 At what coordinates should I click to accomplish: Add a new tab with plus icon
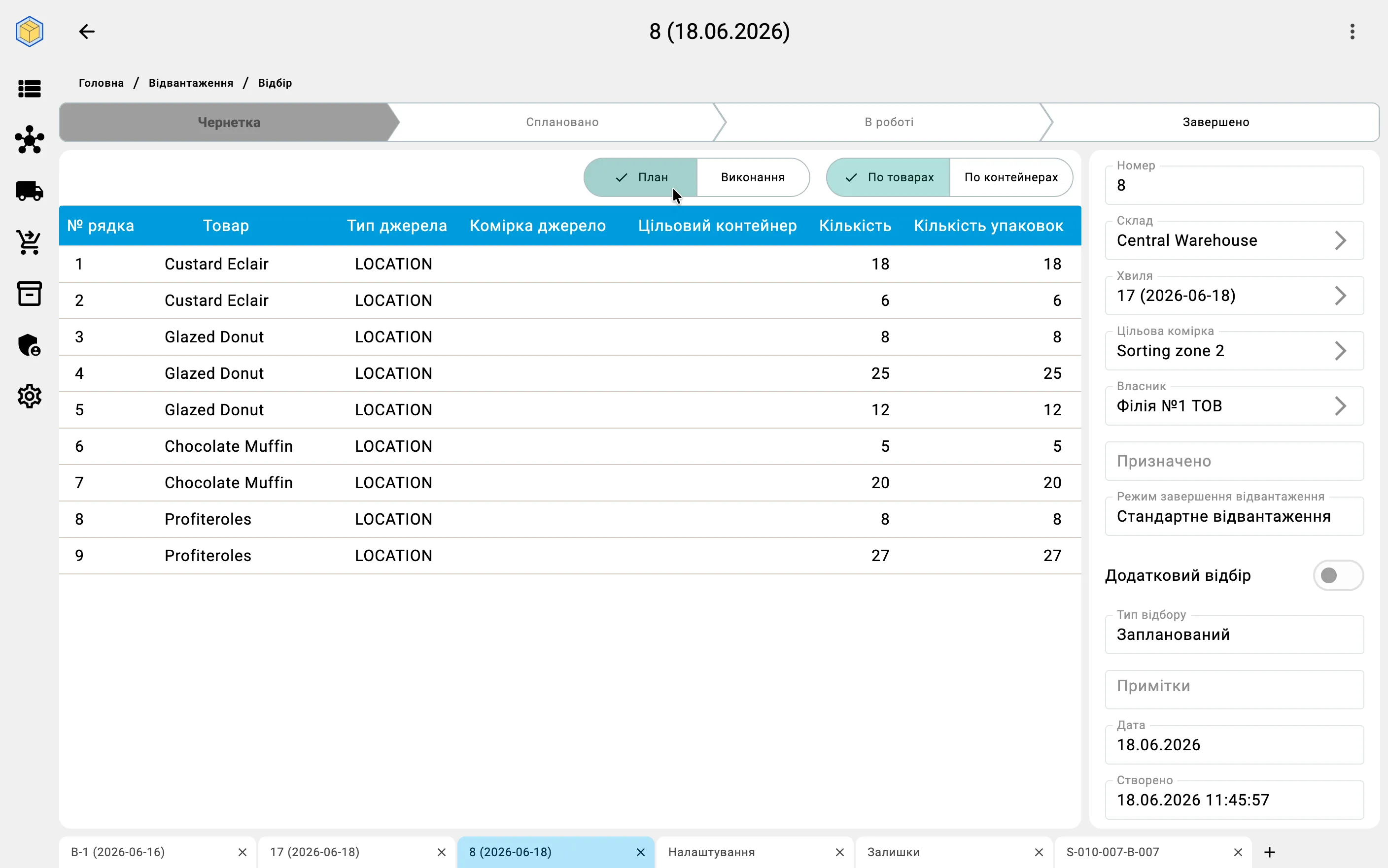pyautogui.click(x=1270, y=852)
